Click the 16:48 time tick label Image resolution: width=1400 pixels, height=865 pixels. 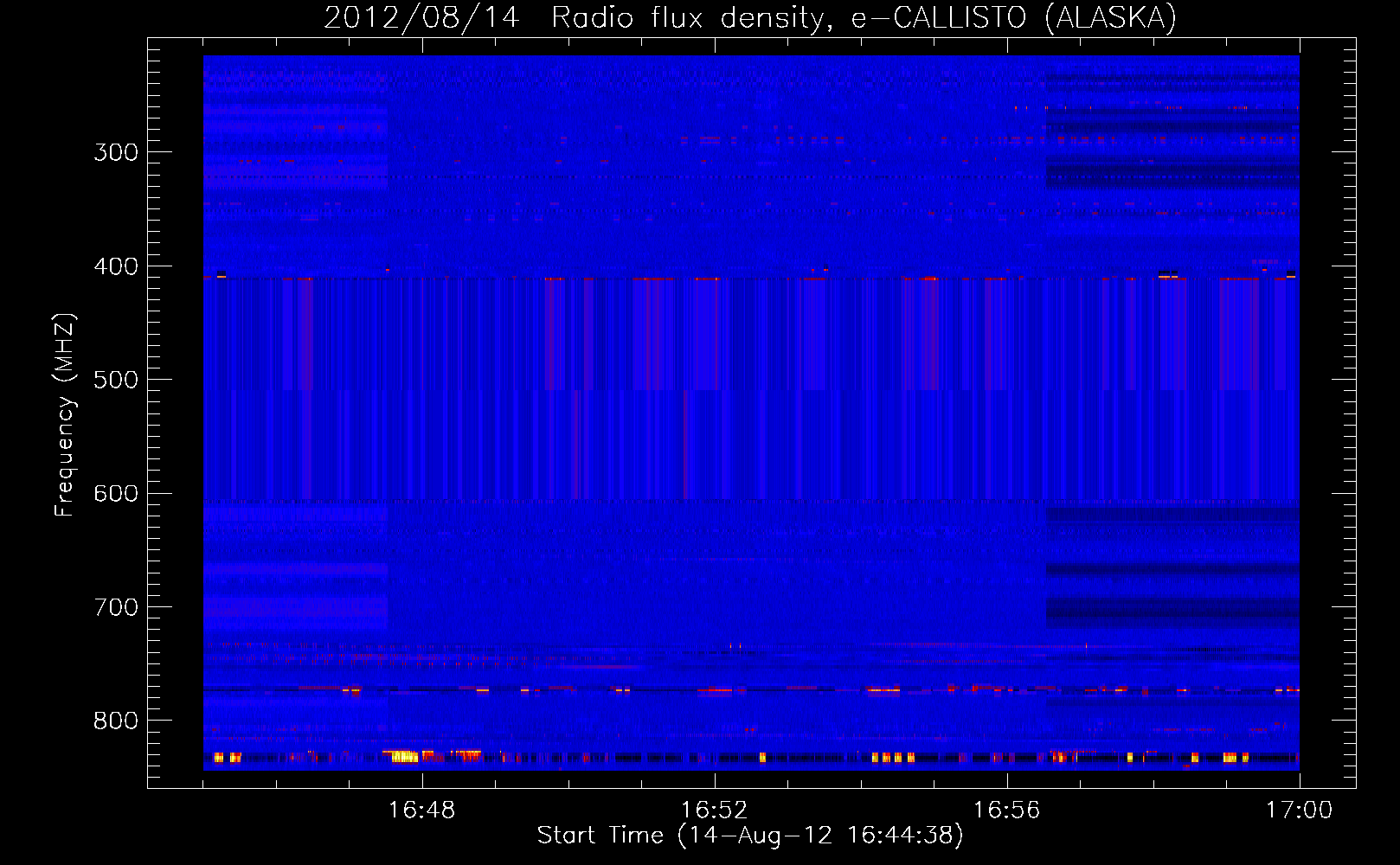(x=421, y=810)
